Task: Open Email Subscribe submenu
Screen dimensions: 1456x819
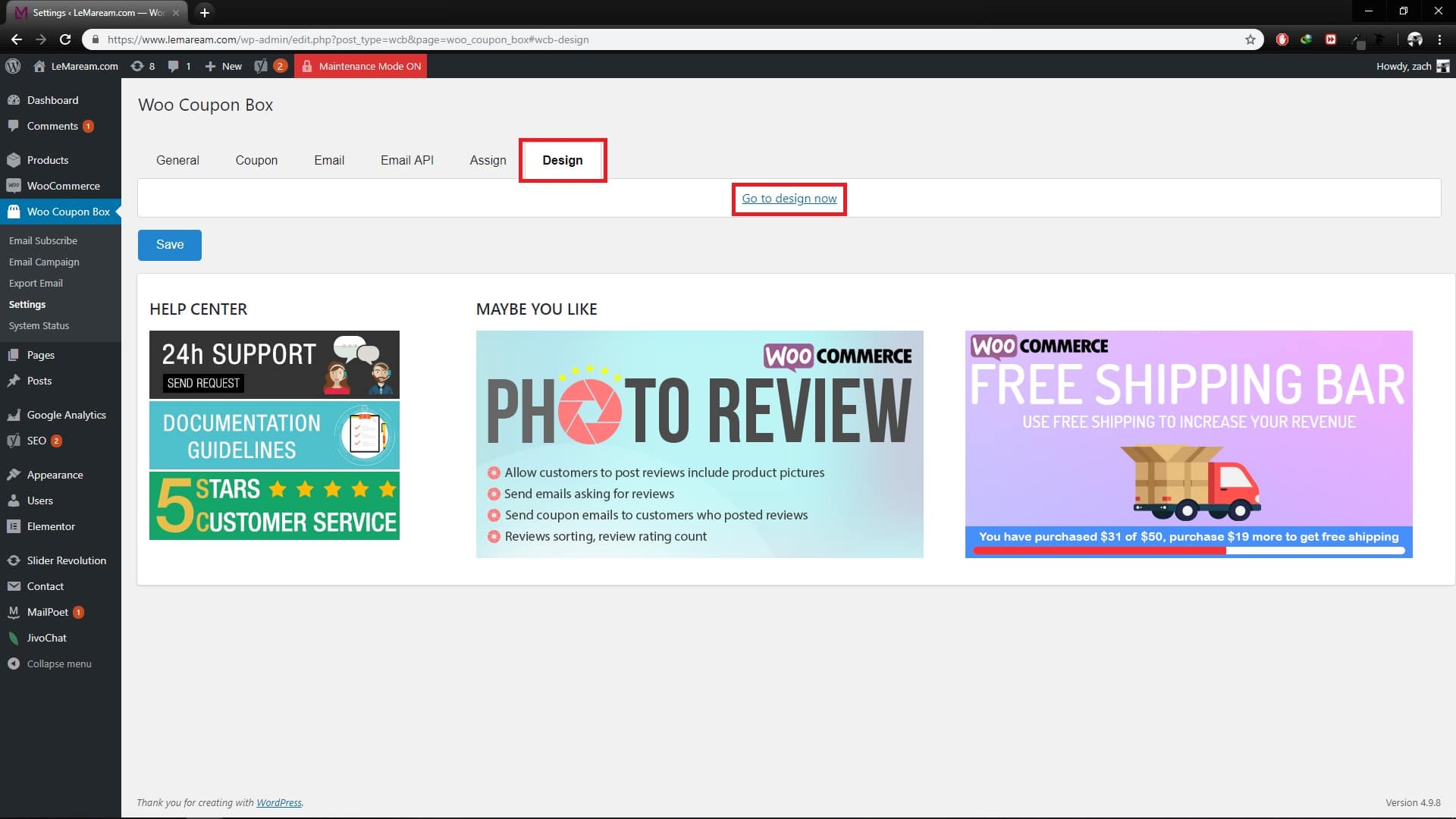Action: coord(43,240)
